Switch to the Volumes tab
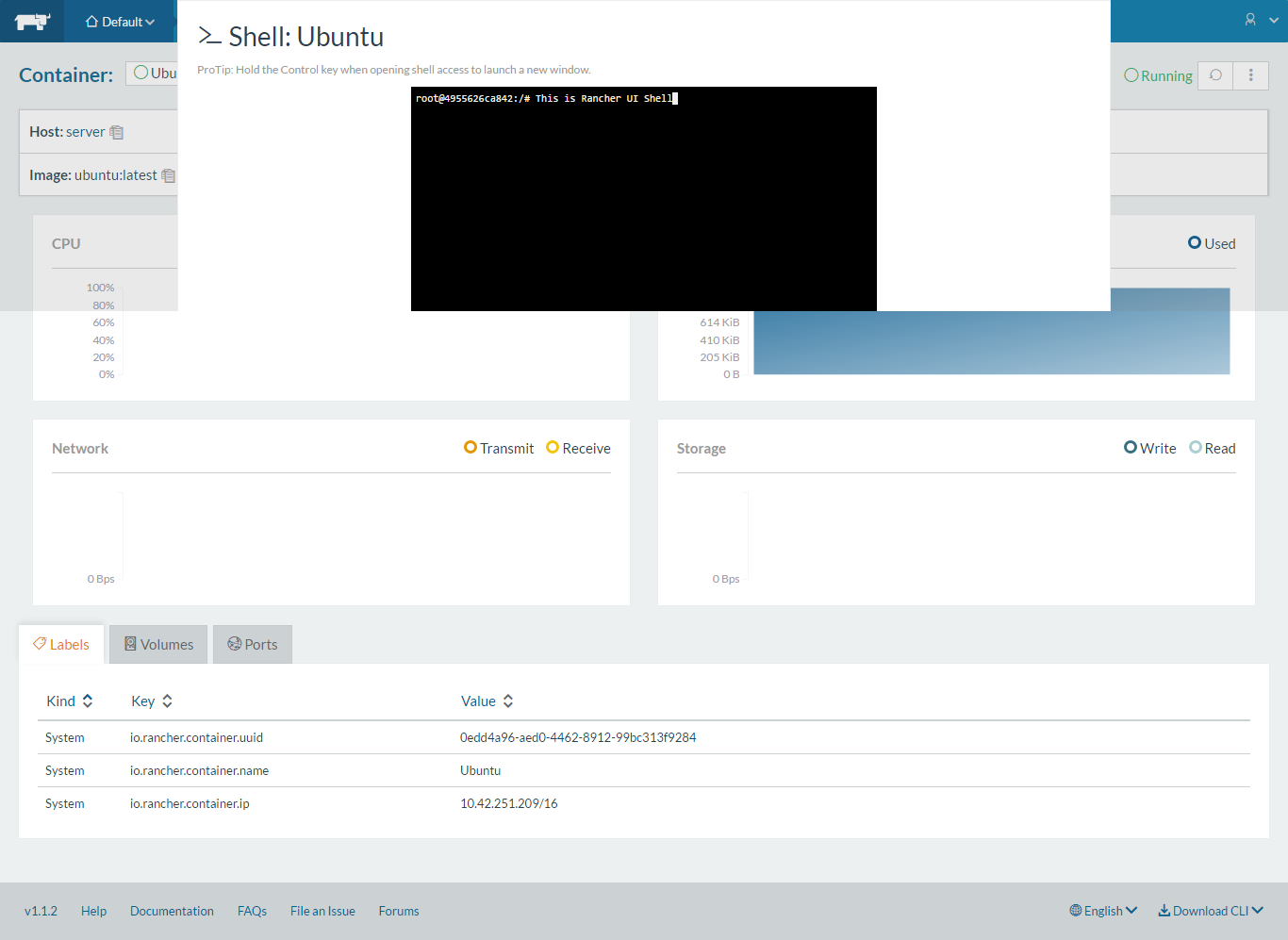 158,644
